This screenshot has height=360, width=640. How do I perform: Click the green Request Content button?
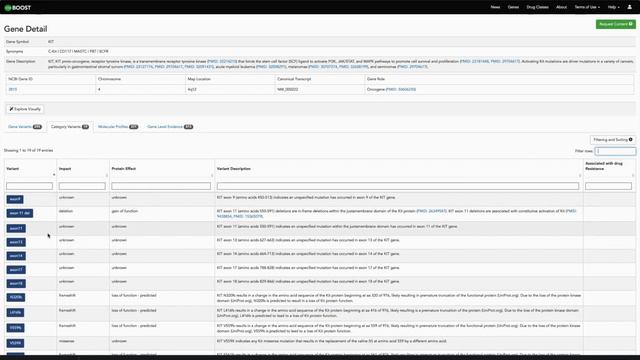click(x=616, y=24)
